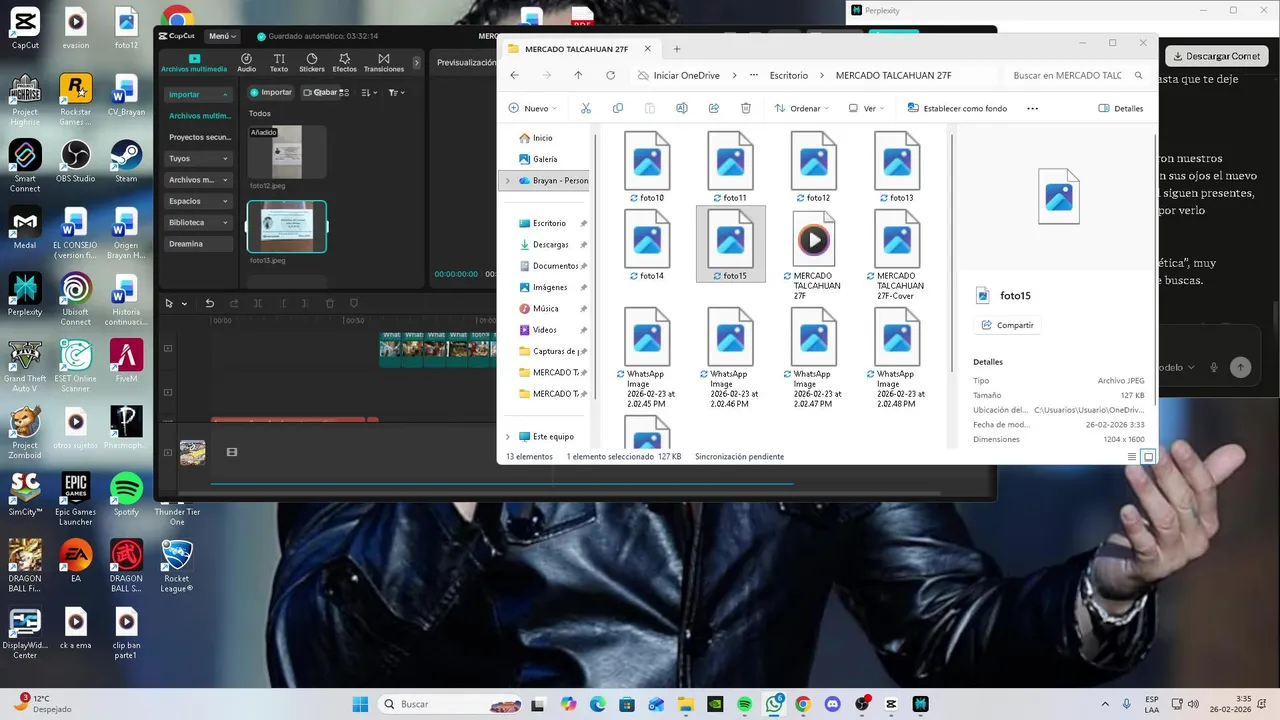Click the Cut scissors icon in File Explorer
Viewport: 1280px width, 720px height.
586,108
